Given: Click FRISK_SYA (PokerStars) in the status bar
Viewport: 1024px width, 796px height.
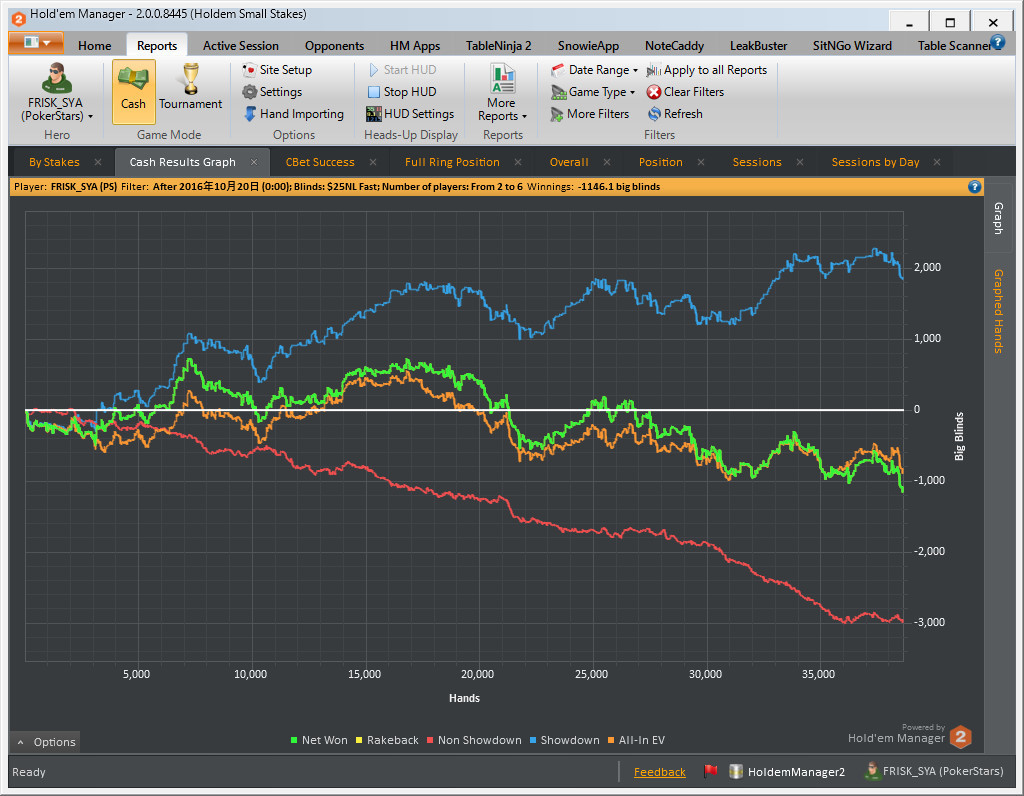Looking at the screenshot, I should click(x=934, y=771).
